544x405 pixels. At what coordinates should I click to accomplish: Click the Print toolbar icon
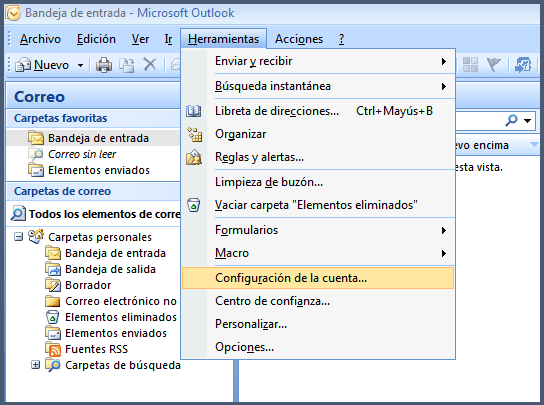[x=104, y=65]
